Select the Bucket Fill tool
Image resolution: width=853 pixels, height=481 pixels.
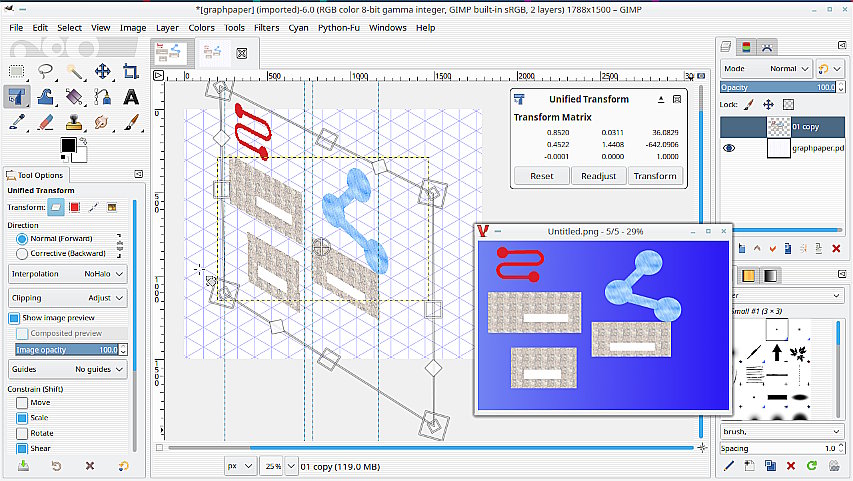[74, 97]
